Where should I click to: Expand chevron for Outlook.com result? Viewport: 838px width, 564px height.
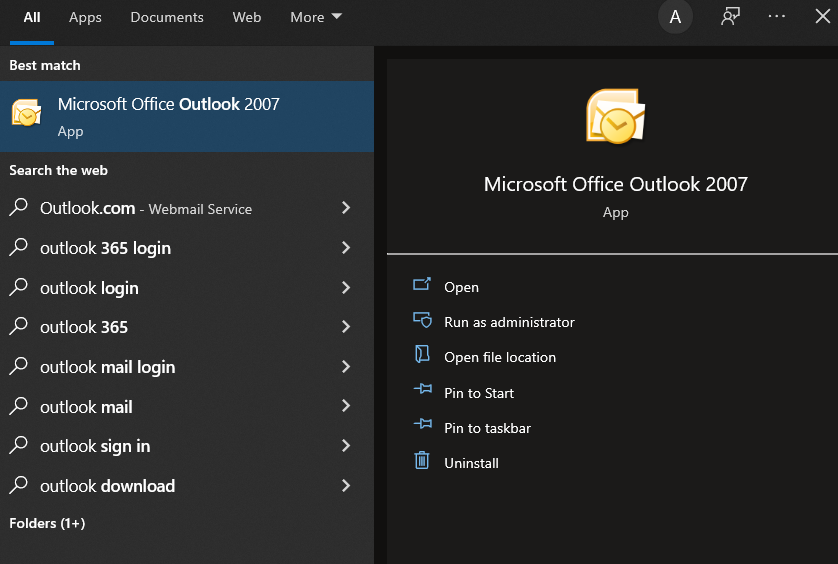pos(346,207)
